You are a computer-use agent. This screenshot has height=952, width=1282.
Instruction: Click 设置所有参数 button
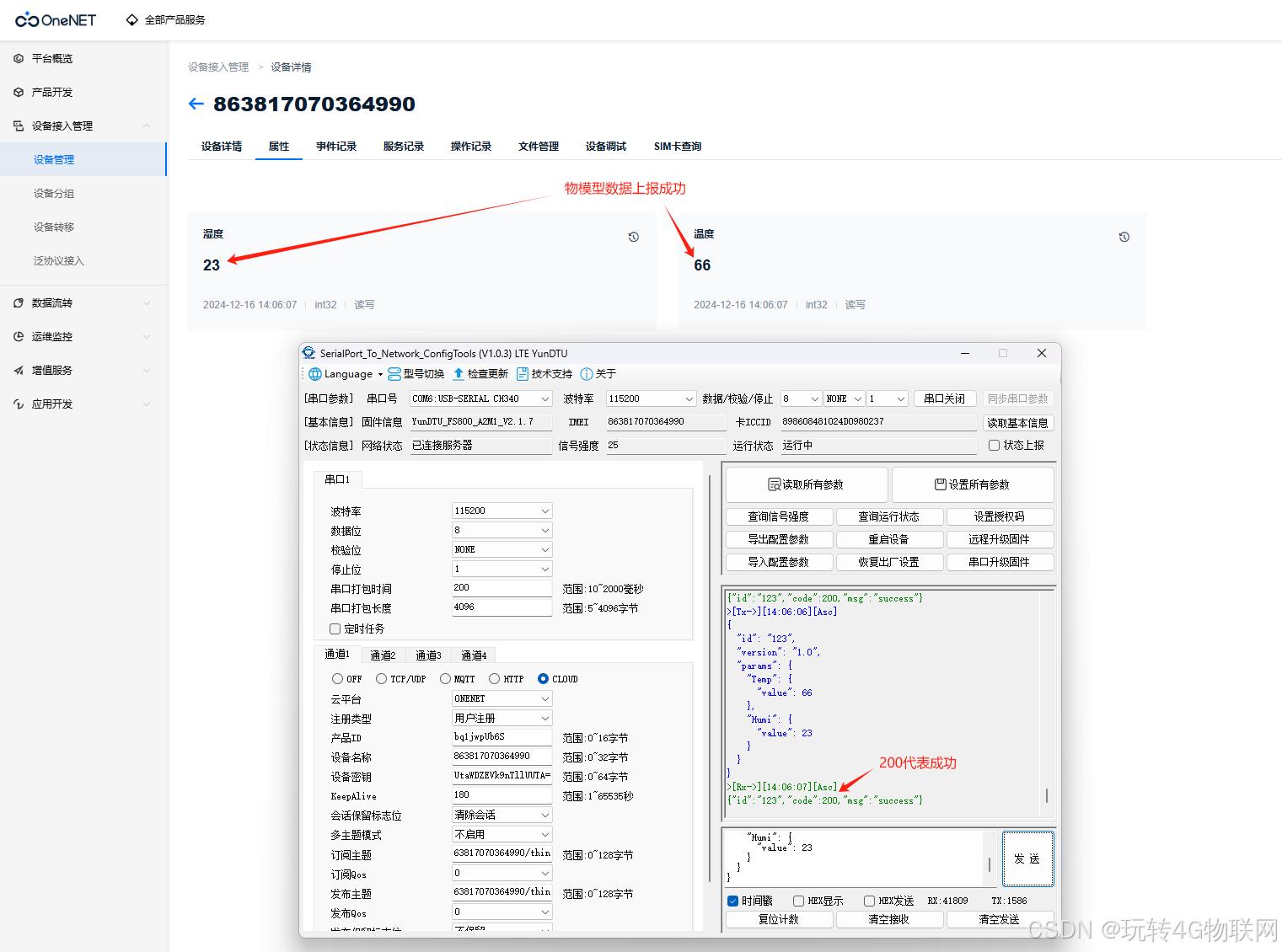(973, 484)
